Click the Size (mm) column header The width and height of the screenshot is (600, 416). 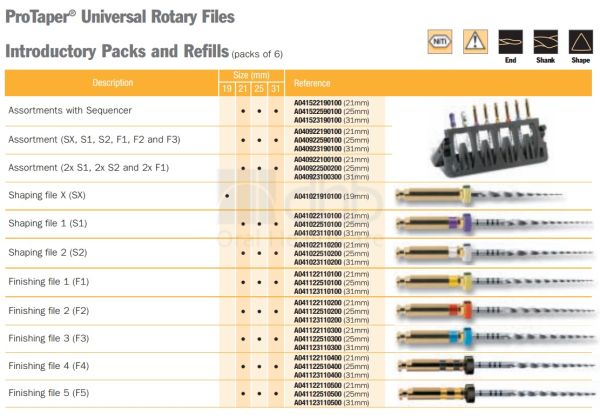tap(251, 75)
